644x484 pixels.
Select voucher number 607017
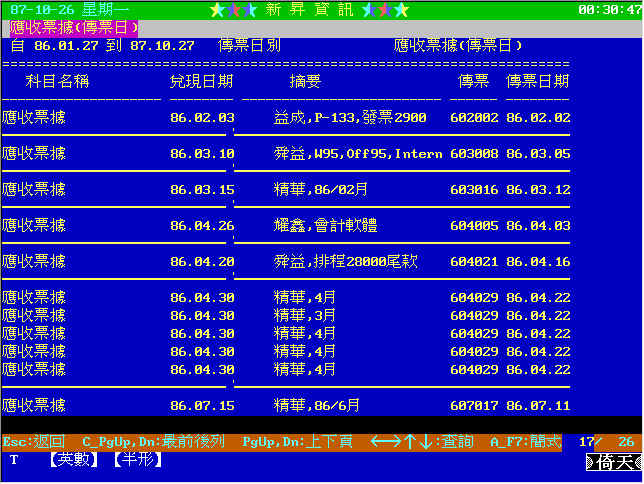coord(474,406)
